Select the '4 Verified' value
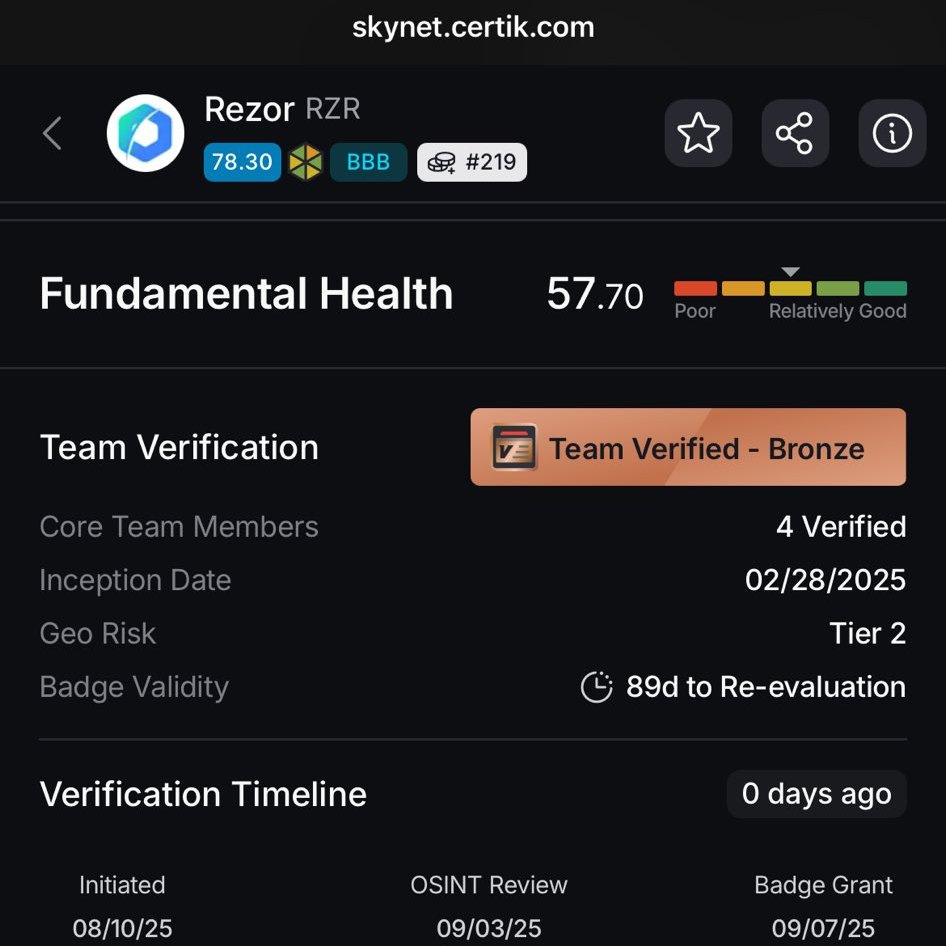 coord(841,527)
